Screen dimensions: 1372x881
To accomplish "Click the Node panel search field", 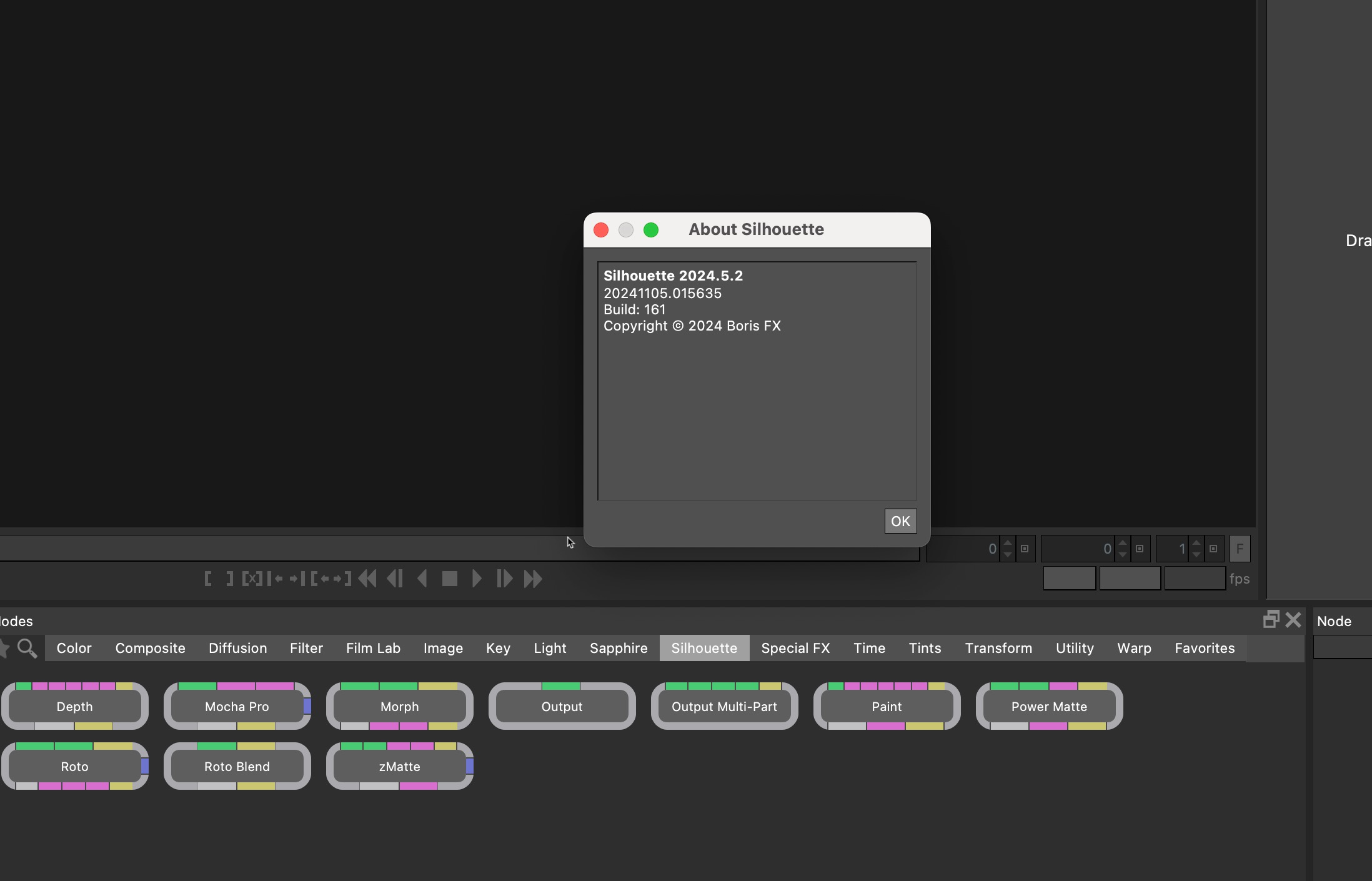I will (x=1343, y=647).
